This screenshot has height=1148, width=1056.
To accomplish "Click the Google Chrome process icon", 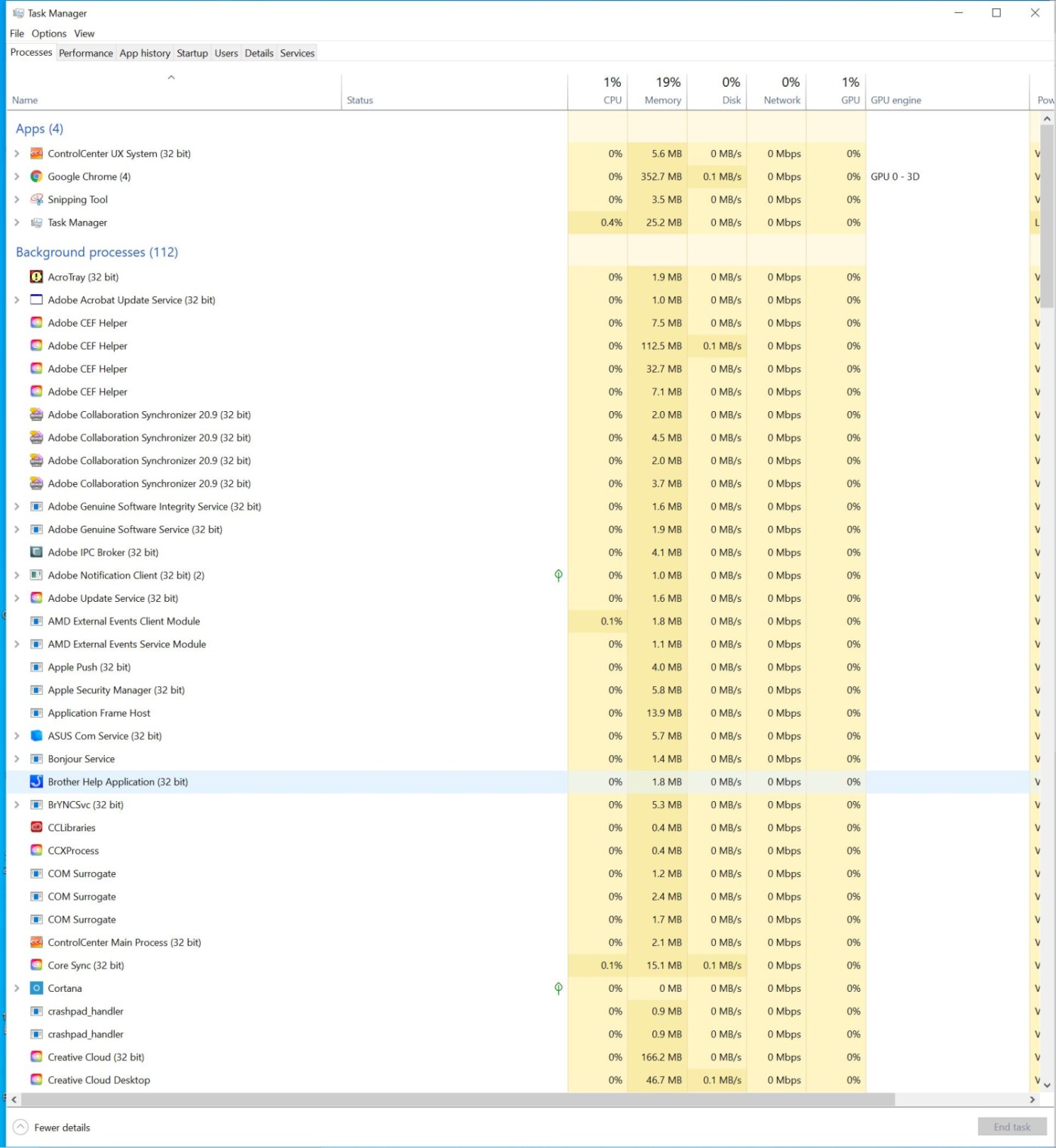I will point(35,176).
